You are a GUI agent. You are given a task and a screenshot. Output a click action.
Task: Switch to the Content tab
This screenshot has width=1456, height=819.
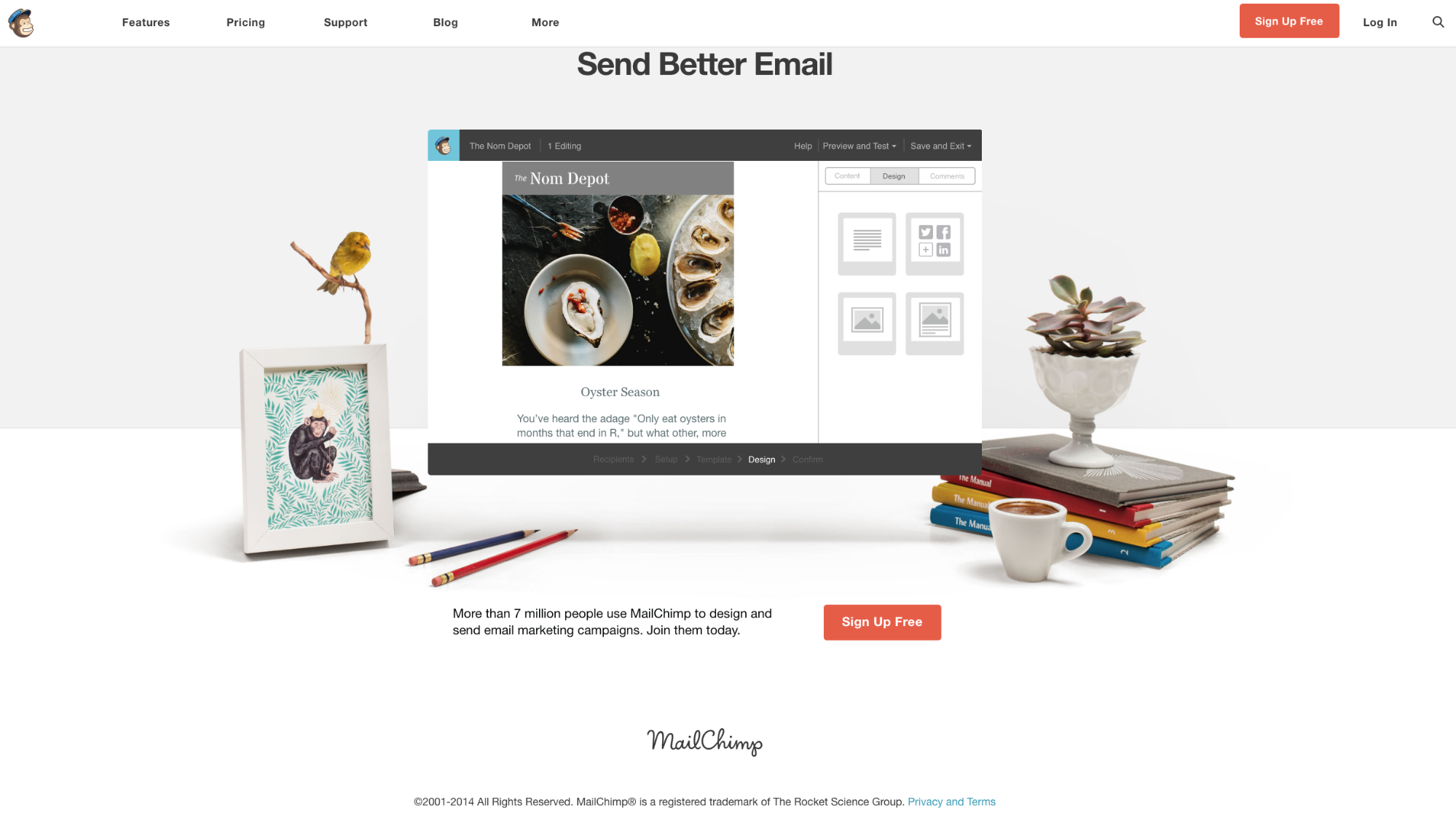[x=847, y=175]
